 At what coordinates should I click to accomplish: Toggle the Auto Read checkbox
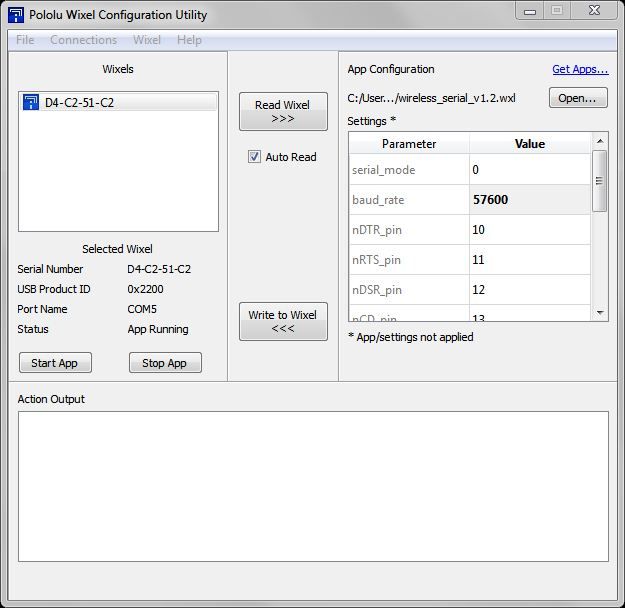[x=254, y=156]
